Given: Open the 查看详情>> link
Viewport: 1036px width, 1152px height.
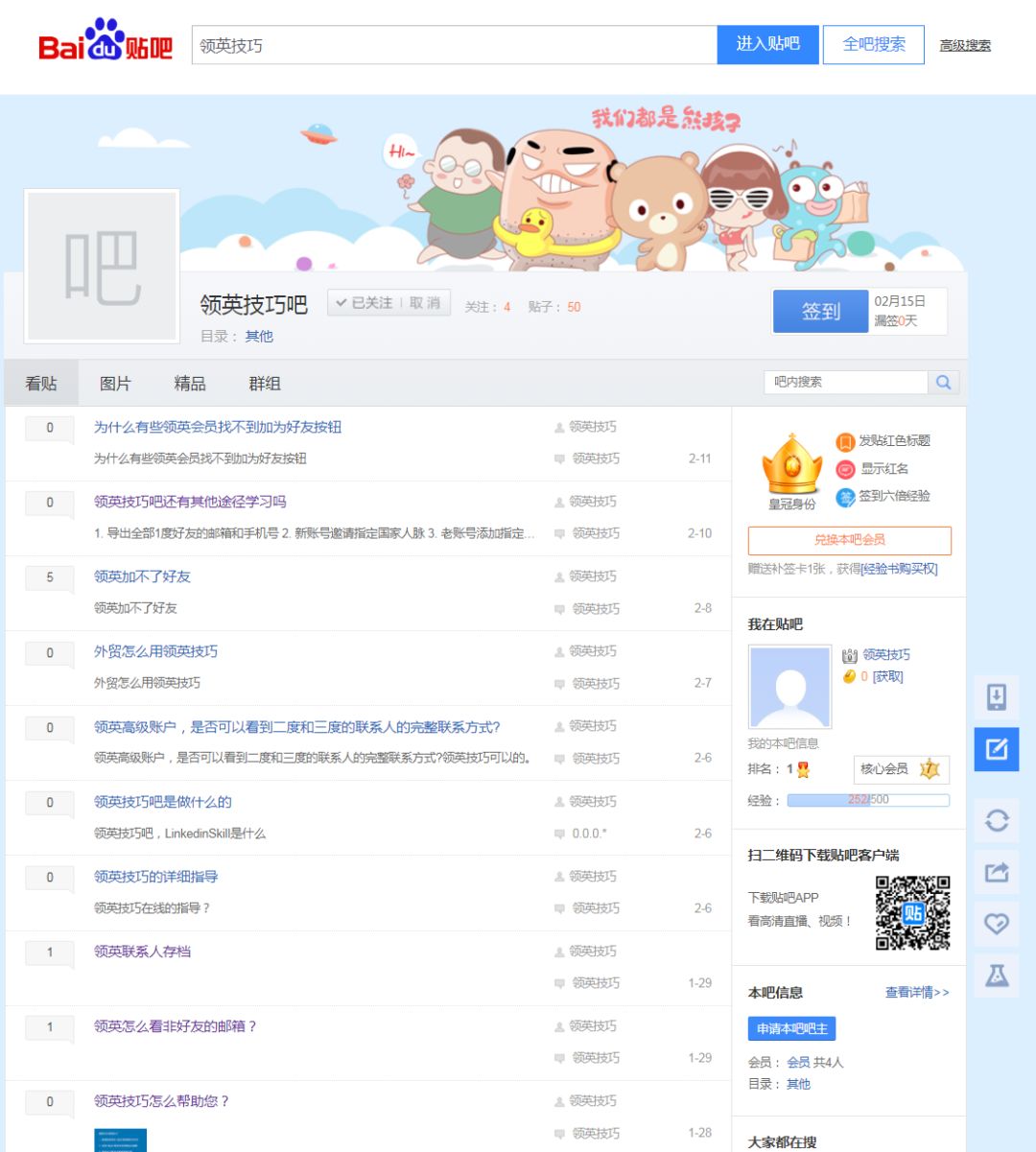Looking at the screenshot, I should tap(917, 993).
